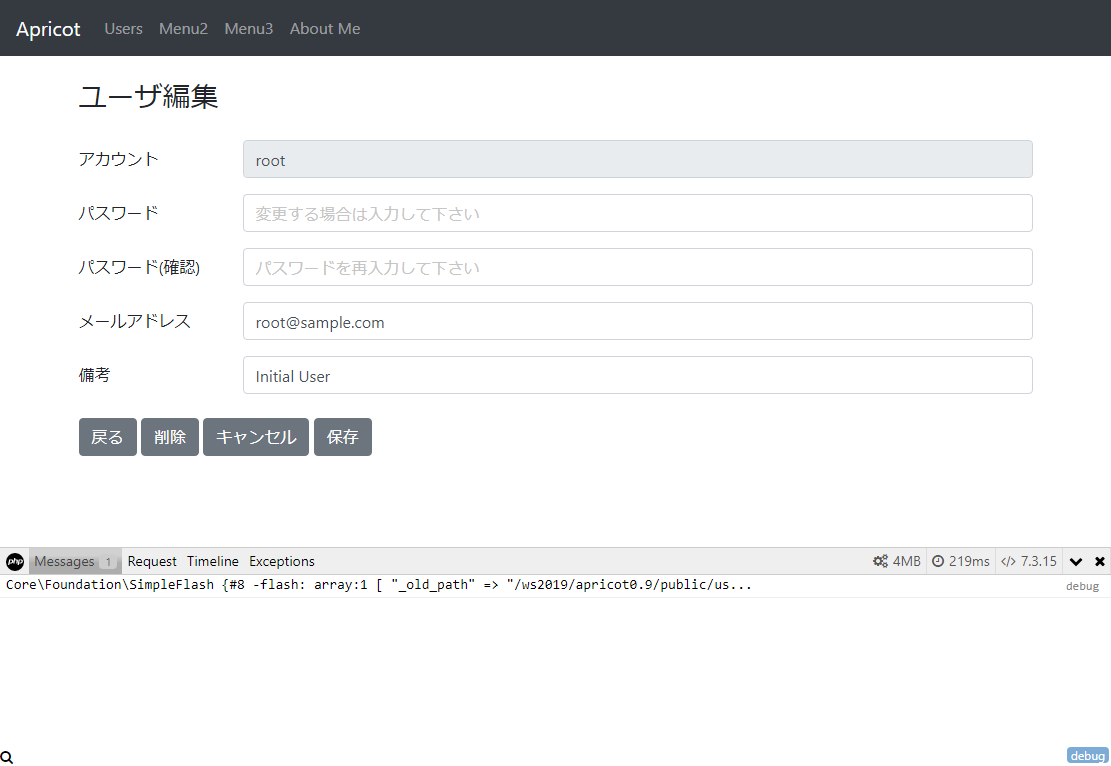This screenshot has height=766, width=1111.
Task: Click the キャンセル cancel button
Action: pyautogui.click(x=256, y=437)
